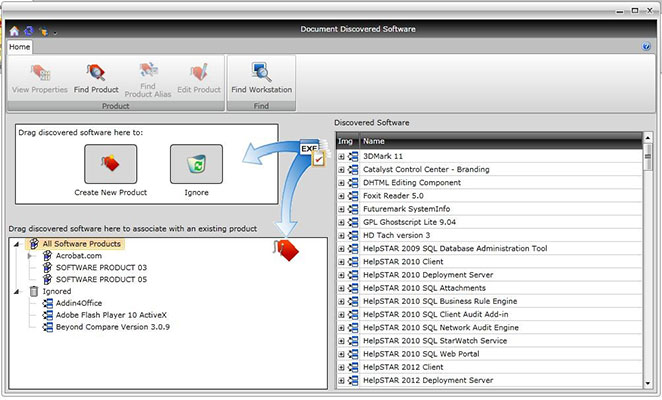The width and height of the screenshot is (662, 400).
Task: Click the software icon for Foxit Reader 5.0
Action: click(x=353, y=196)
